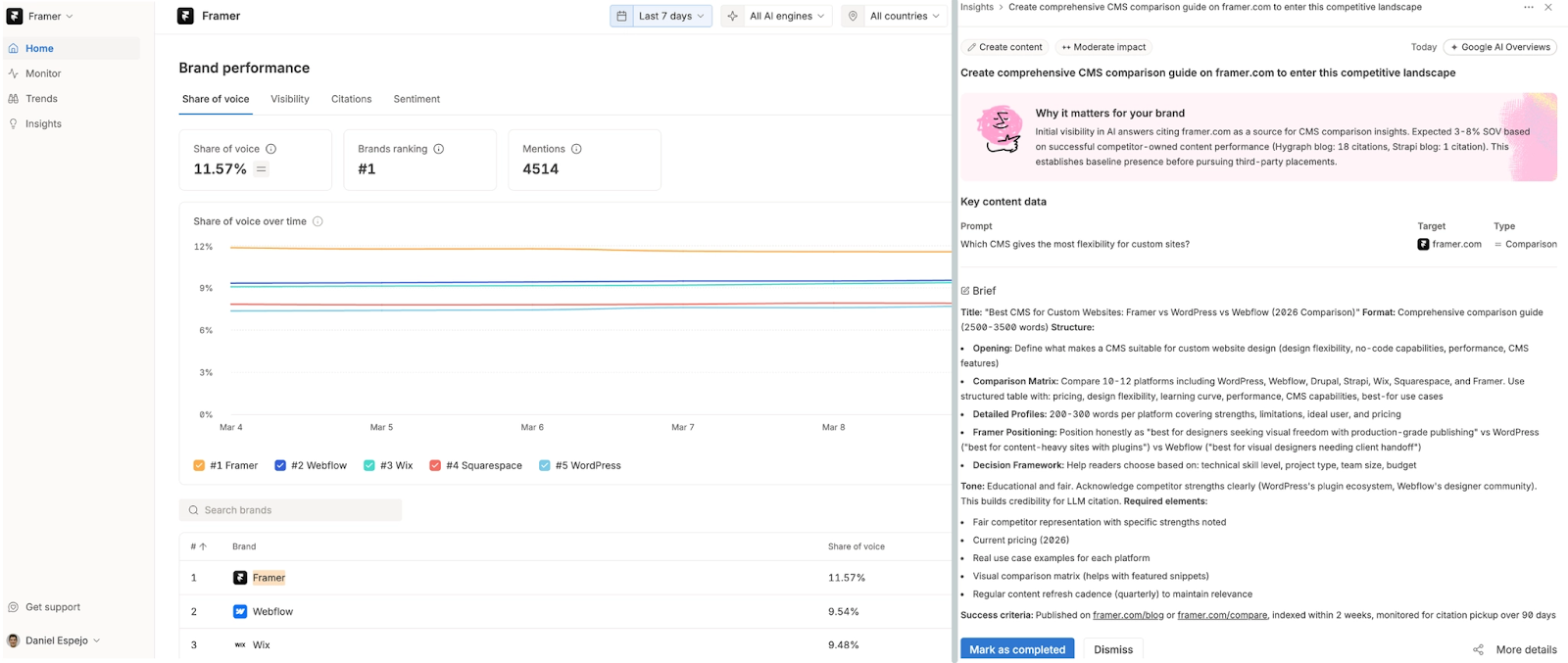Open the Framer workspace switcher in sidebar
The width and height of the screenshot is (1568, 663).
[40, 17]
